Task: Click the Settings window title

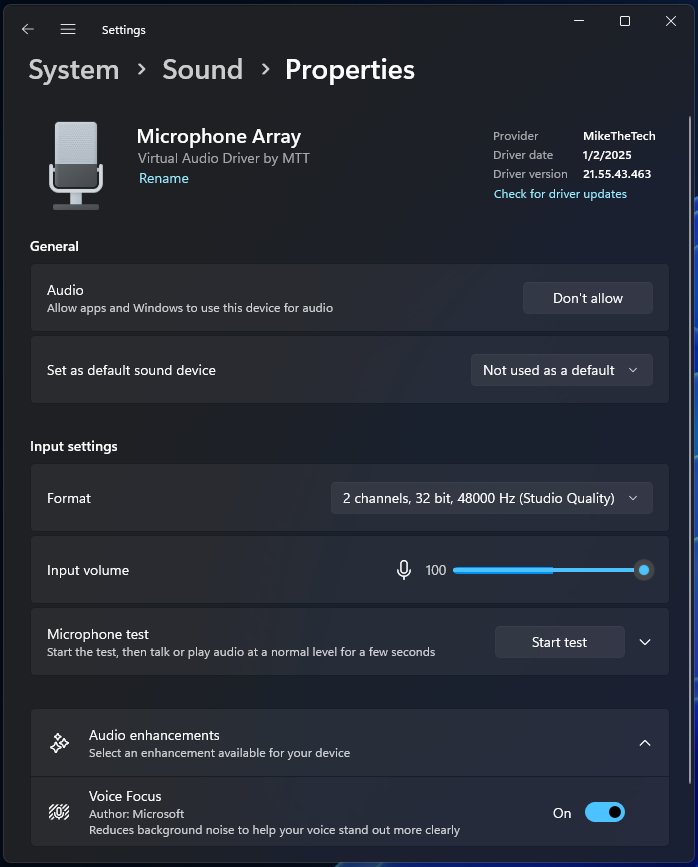Action: 124,30
